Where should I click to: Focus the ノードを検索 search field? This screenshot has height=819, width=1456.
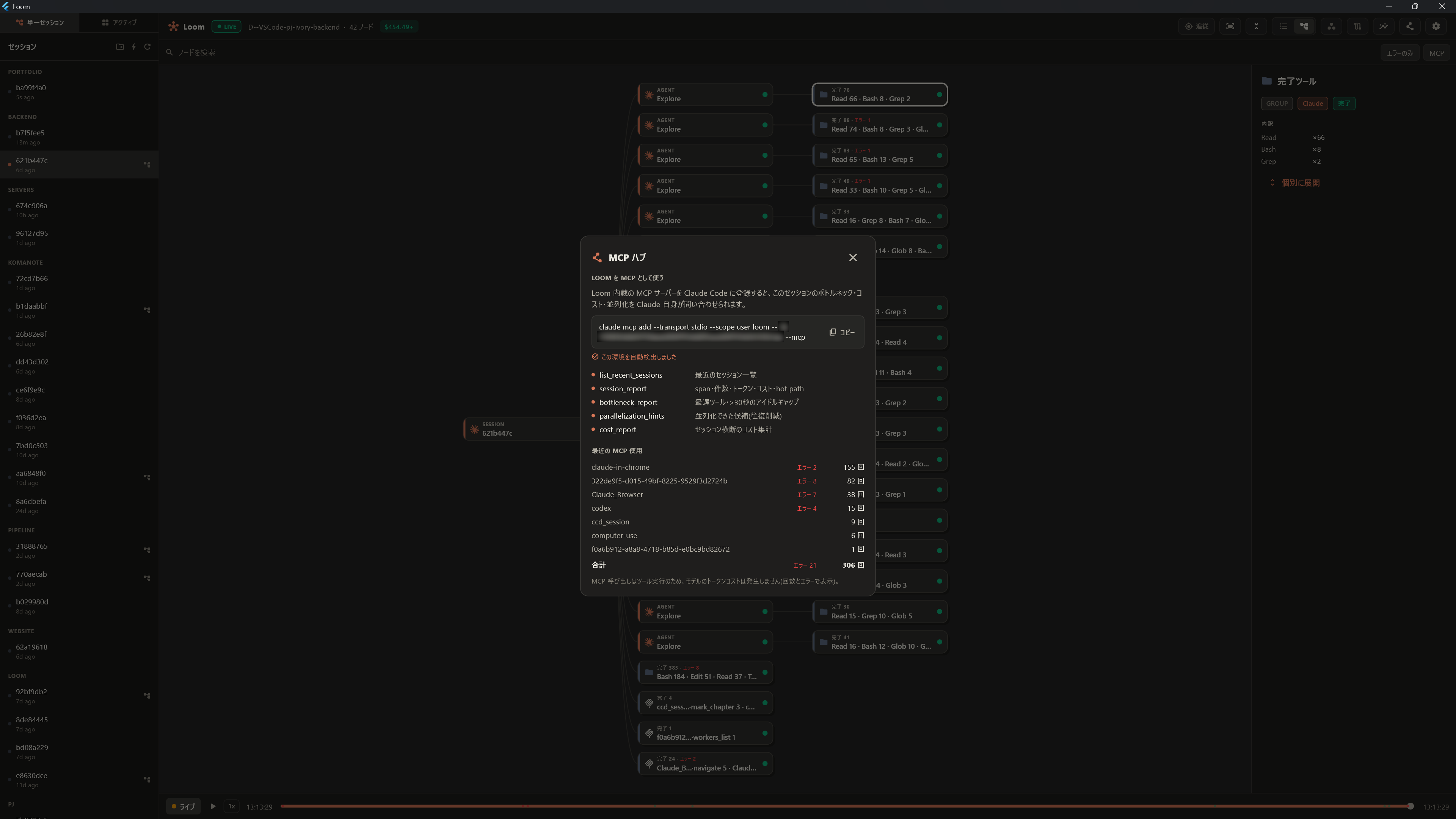pos(769,53)
